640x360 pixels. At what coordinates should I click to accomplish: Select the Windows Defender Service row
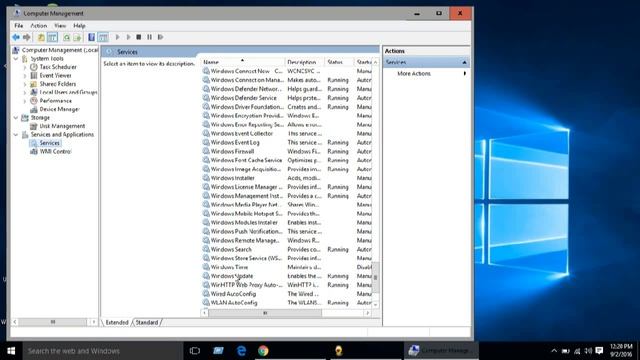287,98
